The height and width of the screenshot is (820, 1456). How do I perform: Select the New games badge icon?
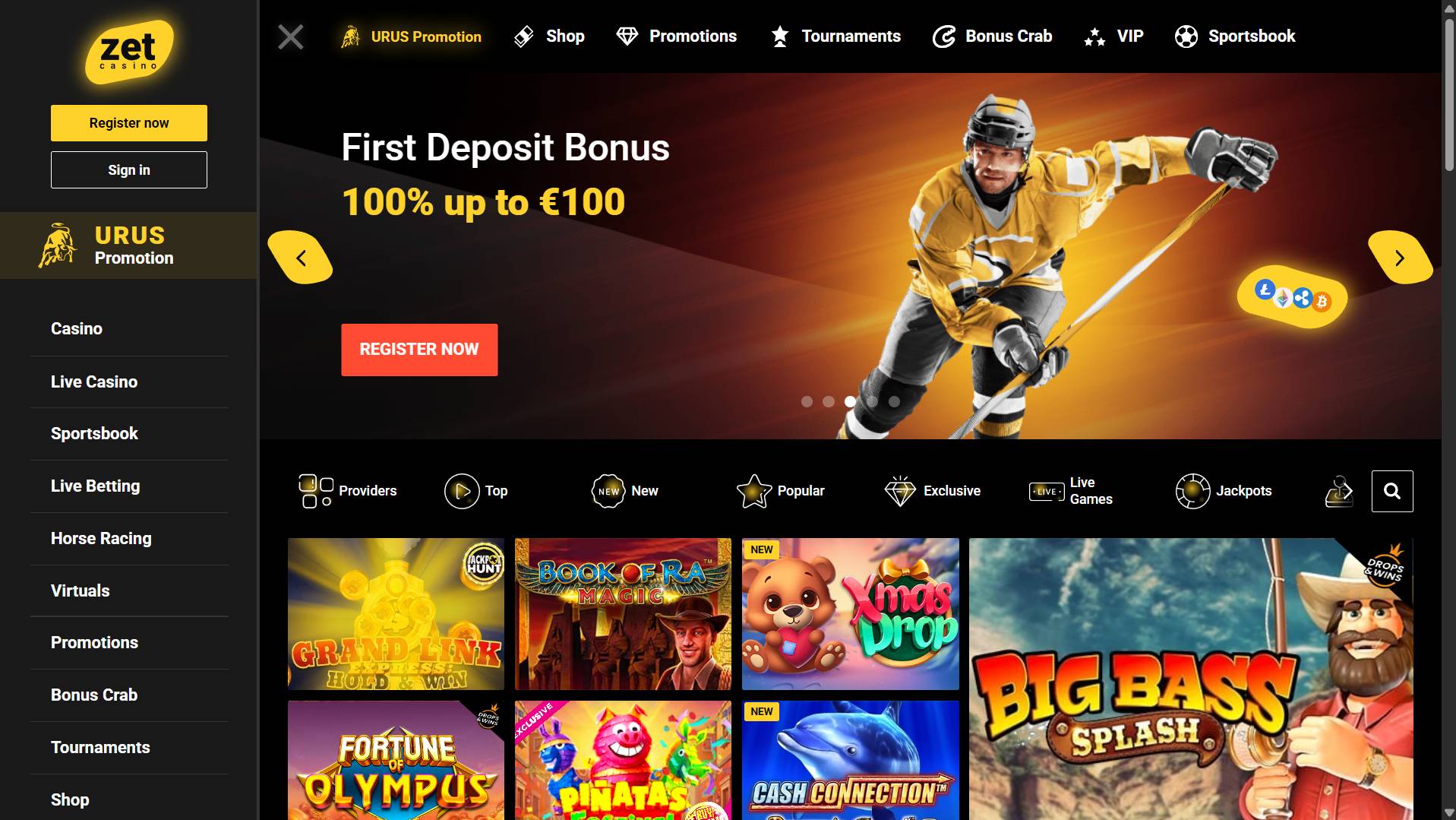(608, 491)
